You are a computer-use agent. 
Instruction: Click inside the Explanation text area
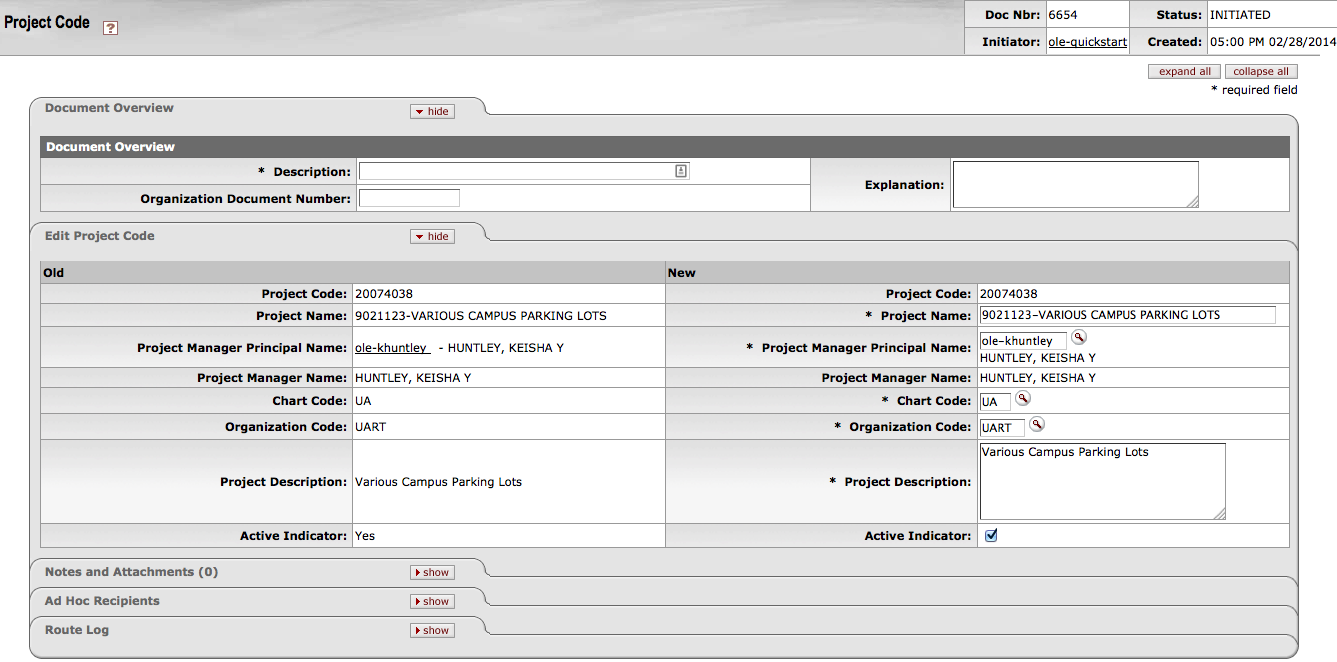(x=1075, y=185)
